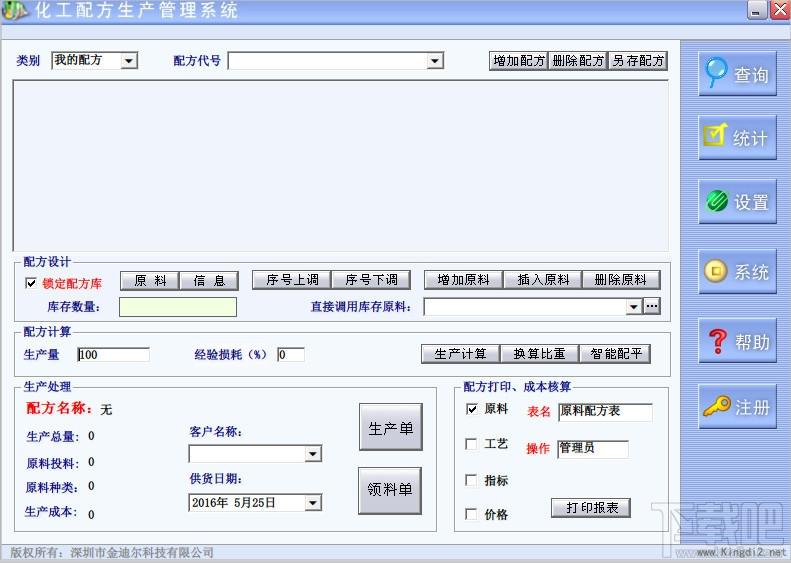The width and height of the screenshot is (791, 563).
Task: Open the 查询 query sidebar button
Action: (x=737, y=74)
